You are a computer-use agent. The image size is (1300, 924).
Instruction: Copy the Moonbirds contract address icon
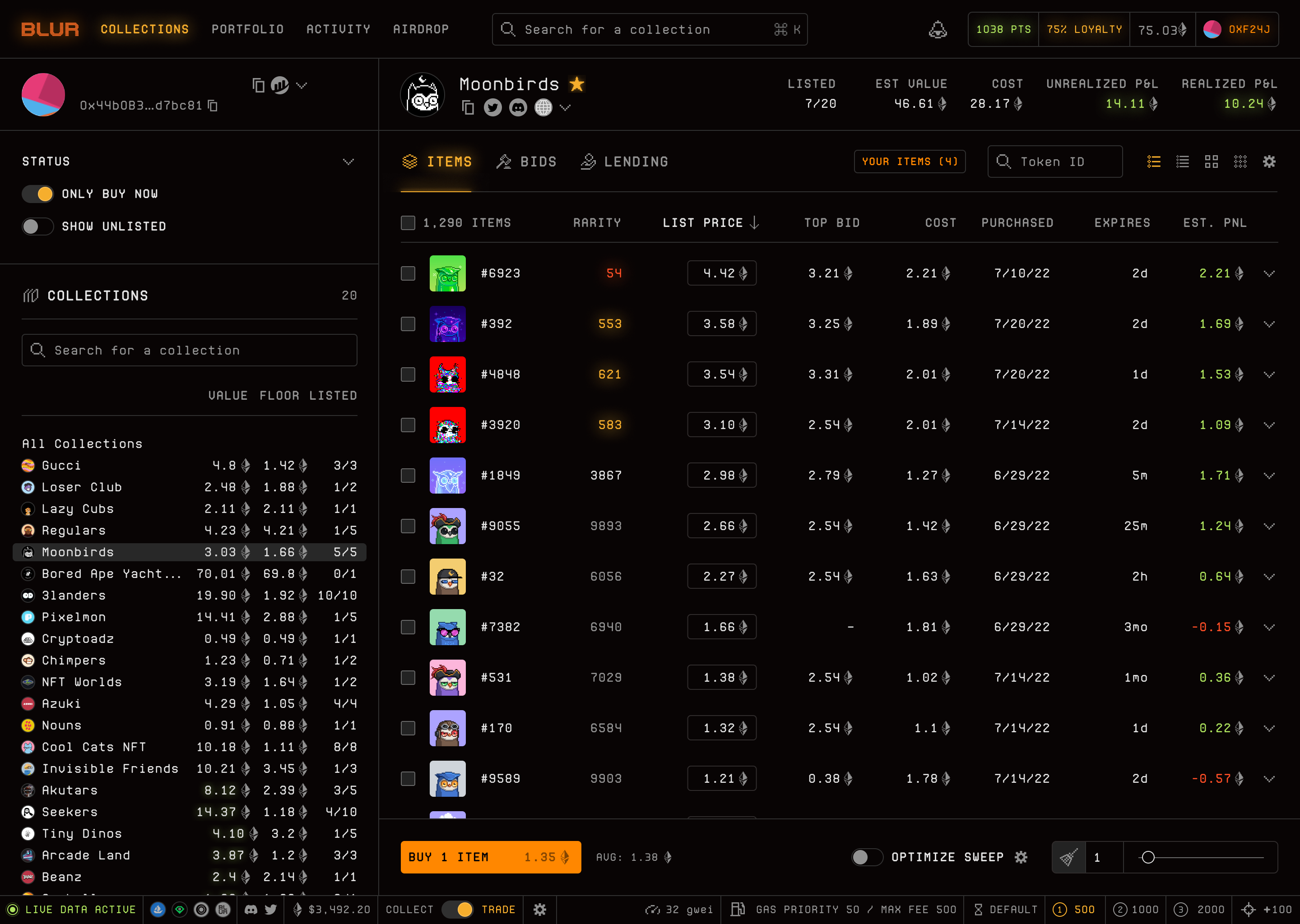coord(467,107)
